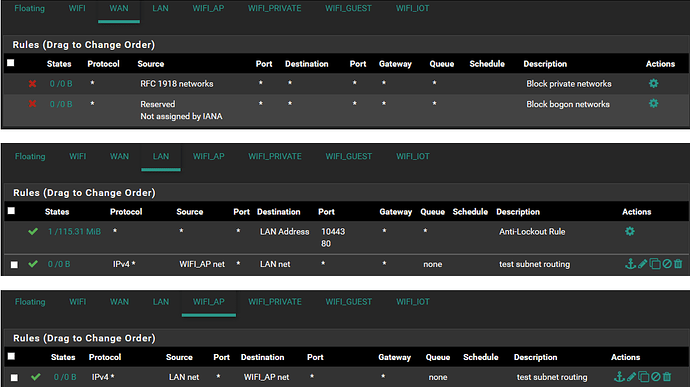This screenshot has height=387, width=690.
Task: Click green check on LAN net to WIFI_AP net rule
Action: (36, 376)
